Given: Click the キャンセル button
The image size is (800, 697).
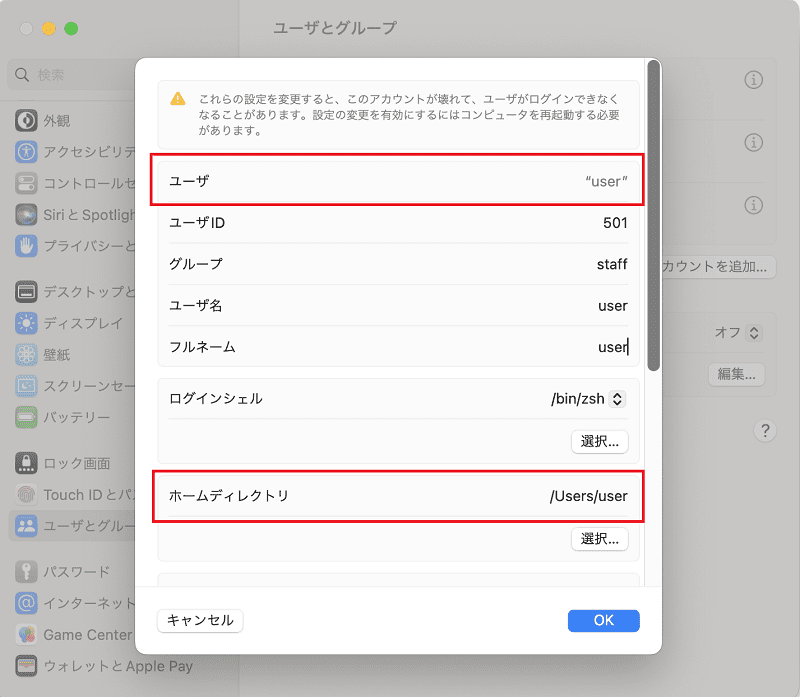Looking at the screenshot, I should point(200,620).
